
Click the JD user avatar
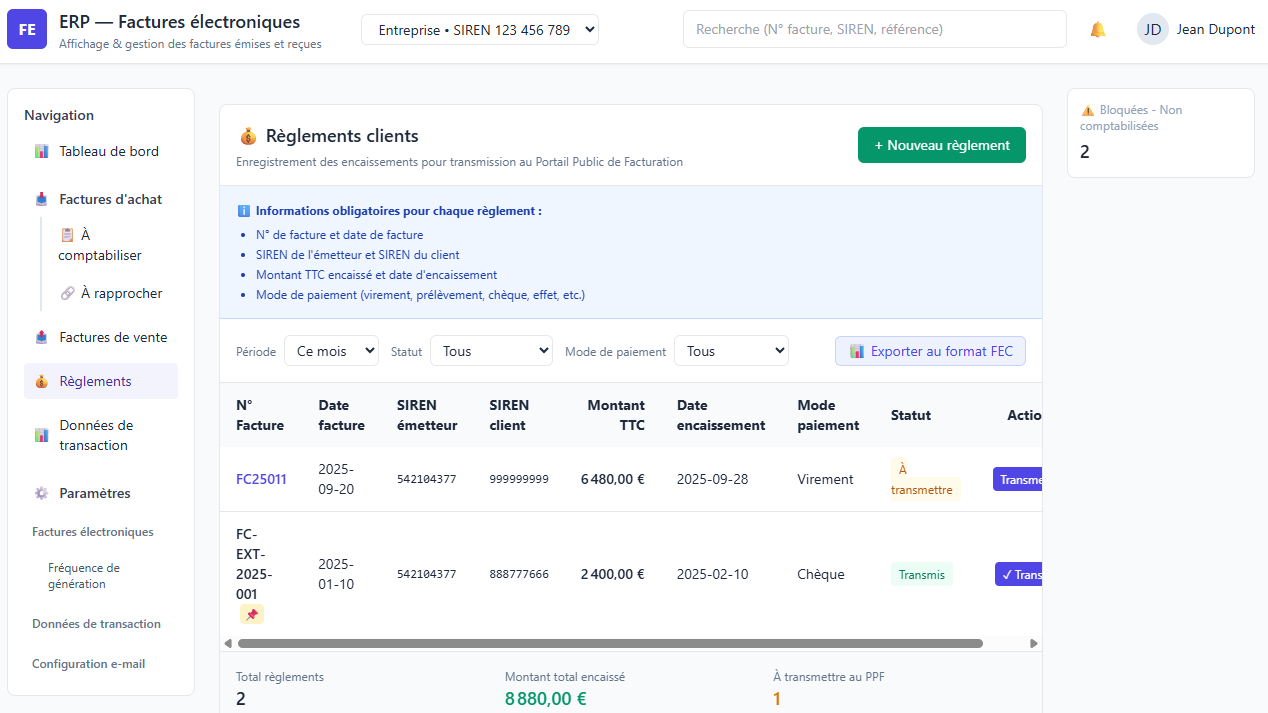point(1153,29)
